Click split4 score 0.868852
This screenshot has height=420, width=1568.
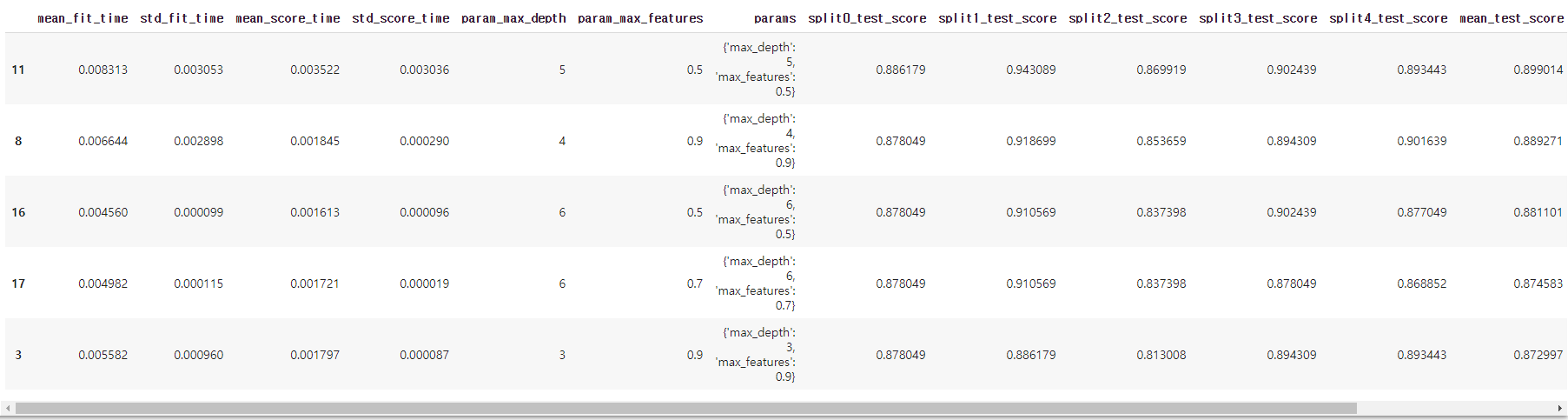[1422, 283]
